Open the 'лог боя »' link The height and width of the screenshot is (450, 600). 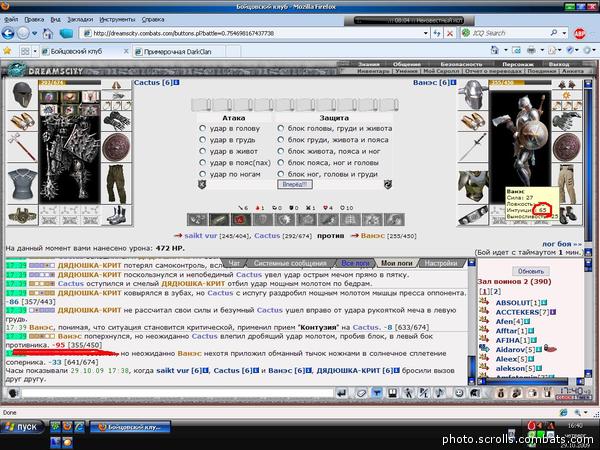coord(562,244)
